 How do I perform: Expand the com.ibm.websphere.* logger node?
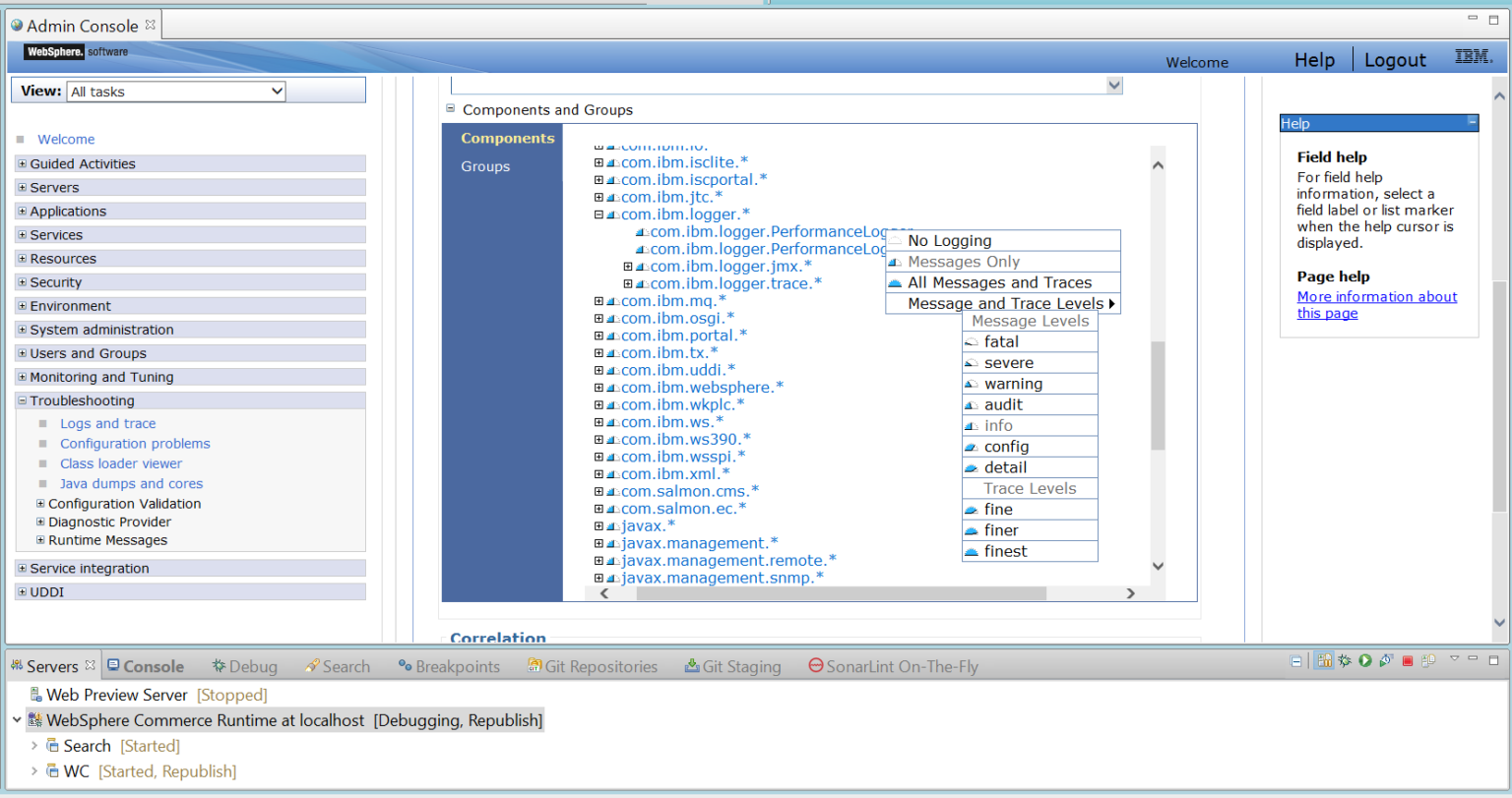(598, 387)
